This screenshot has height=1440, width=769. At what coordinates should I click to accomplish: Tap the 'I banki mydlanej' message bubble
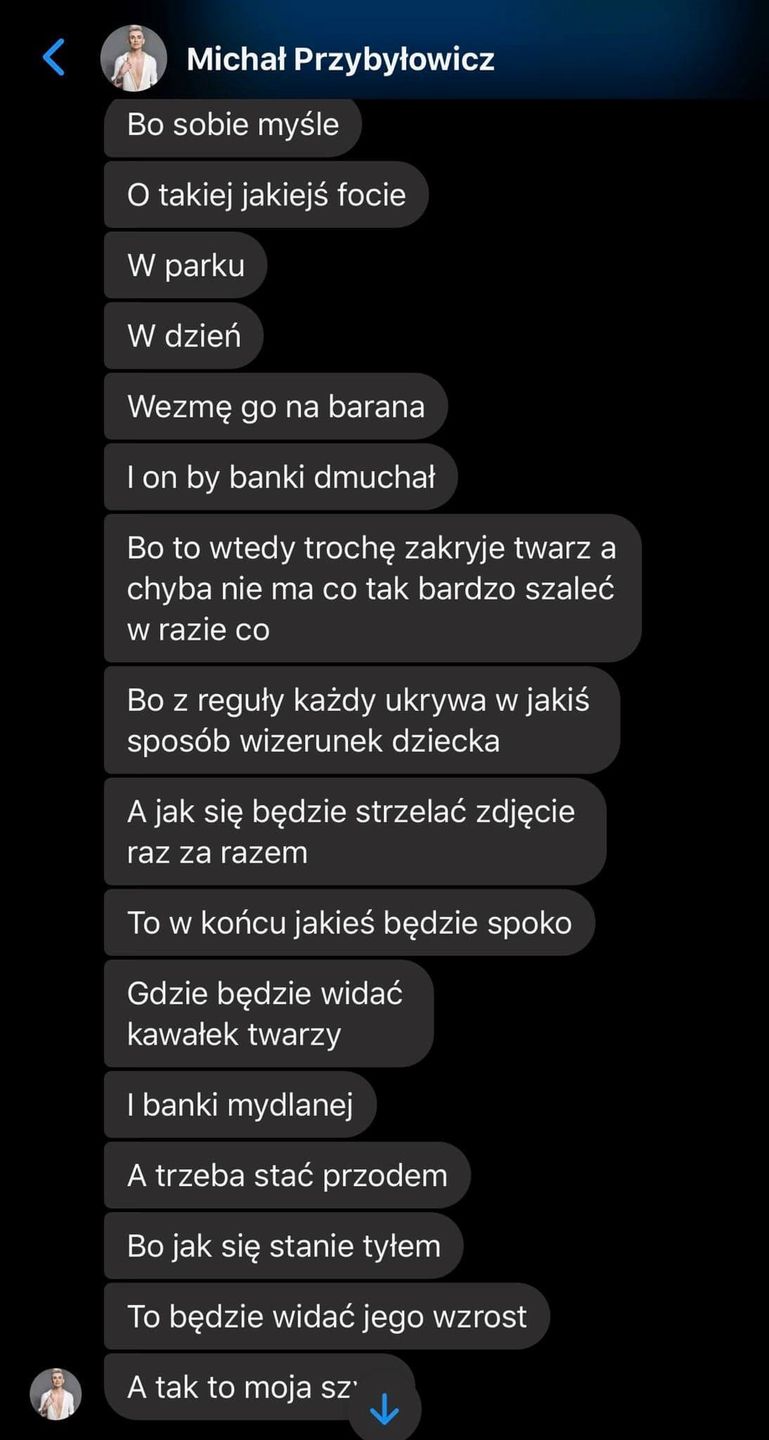[240, 1105]
